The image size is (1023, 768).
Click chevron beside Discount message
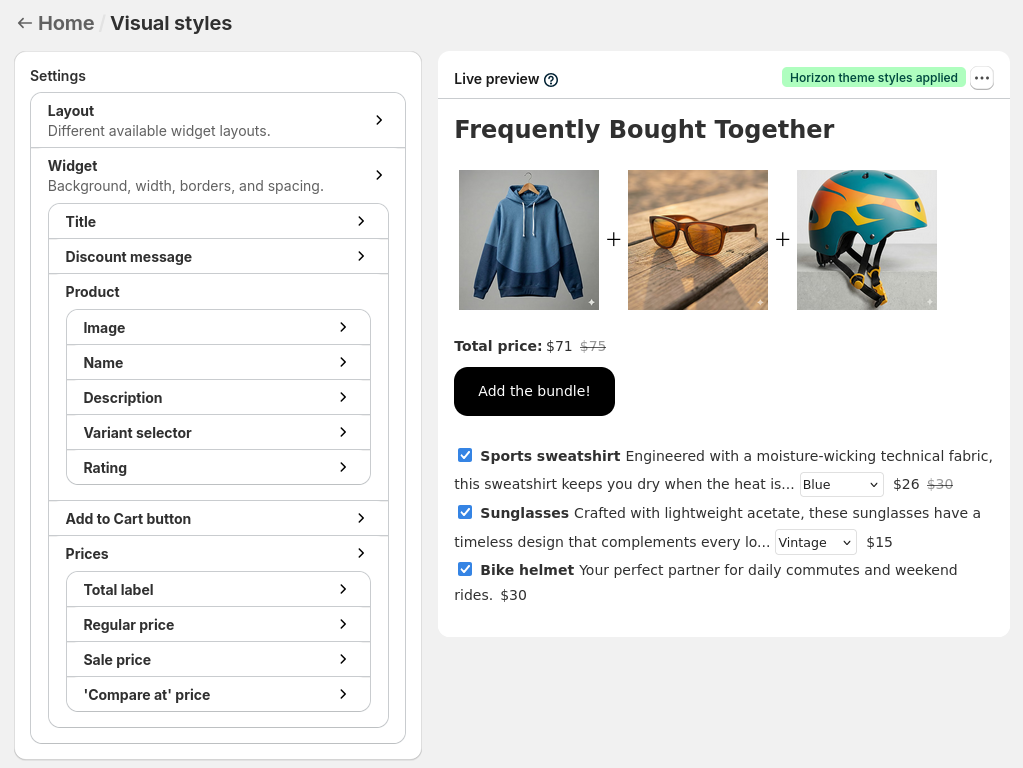[361, 256]
